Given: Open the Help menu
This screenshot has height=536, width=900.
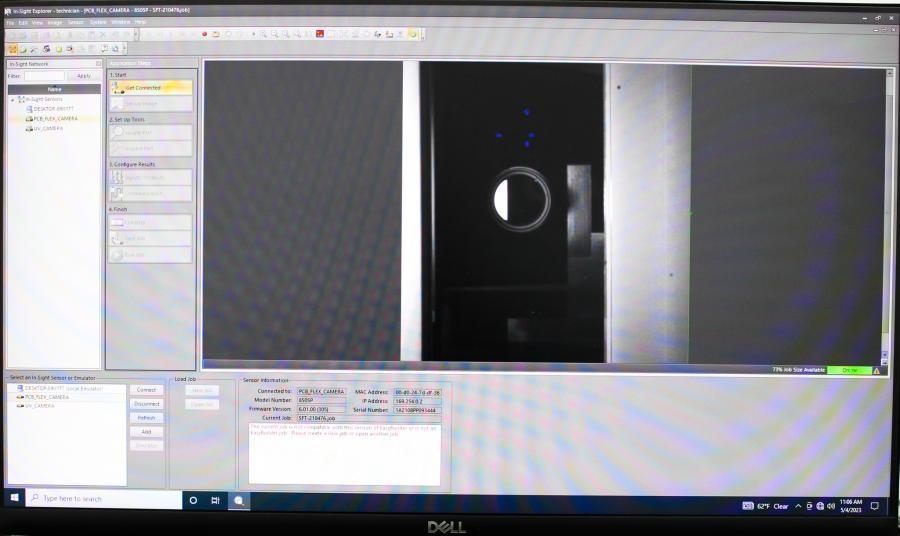Looking at the screenshot, I should pyautogui.click(x=140, y=22).
